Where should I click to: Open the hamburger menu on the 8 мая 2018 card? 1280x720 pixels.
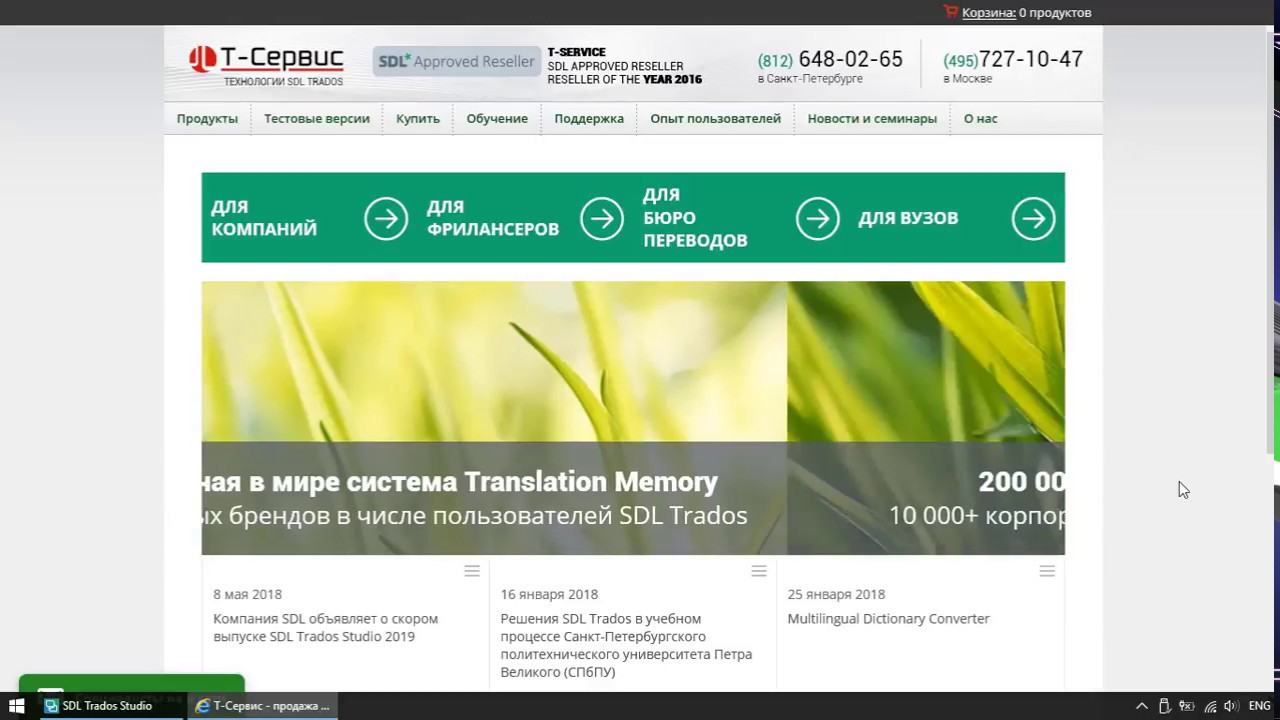tap(472, 571)
